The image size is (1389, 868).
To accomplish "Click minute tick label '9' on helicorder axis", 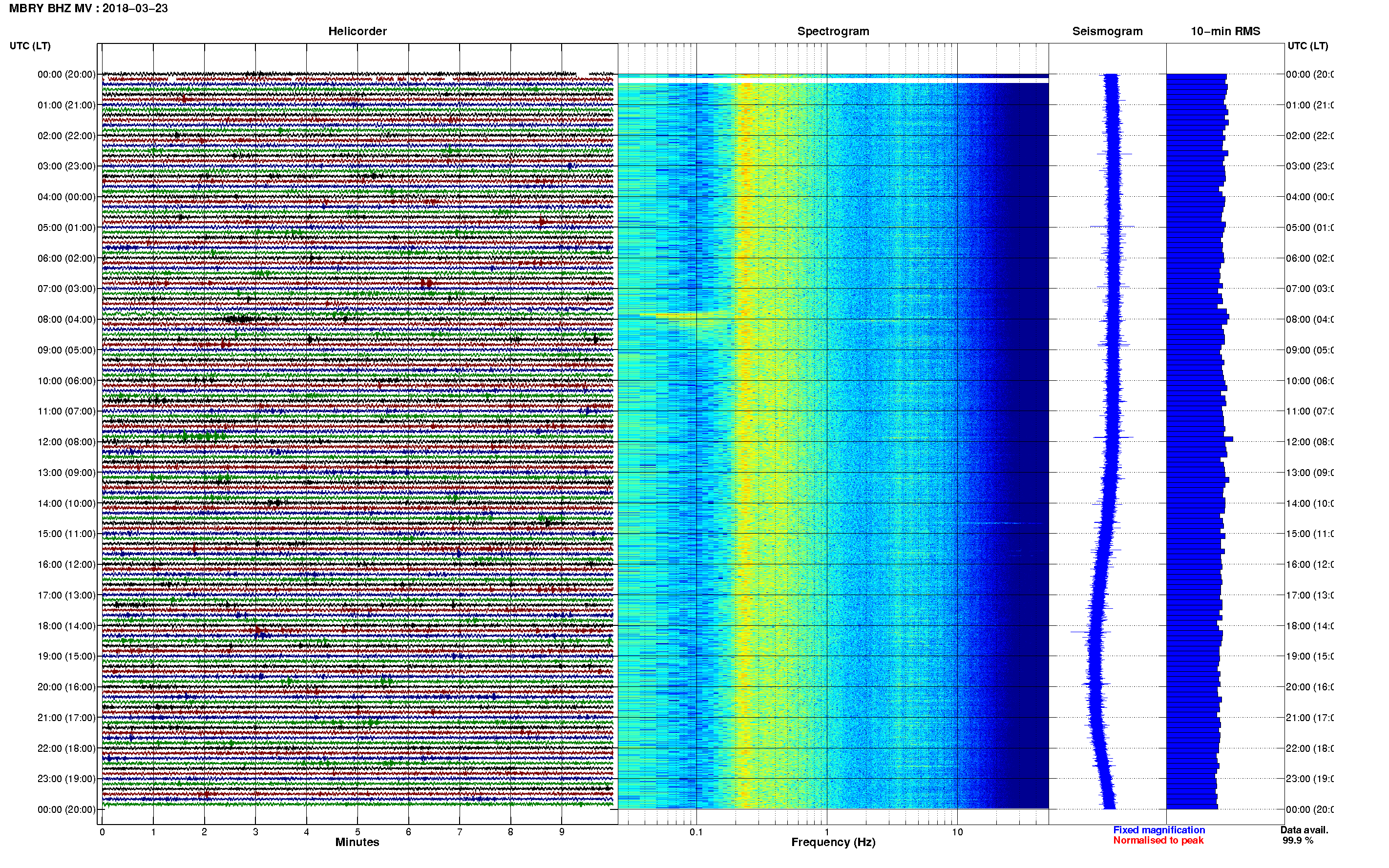I will coord(562,832).
